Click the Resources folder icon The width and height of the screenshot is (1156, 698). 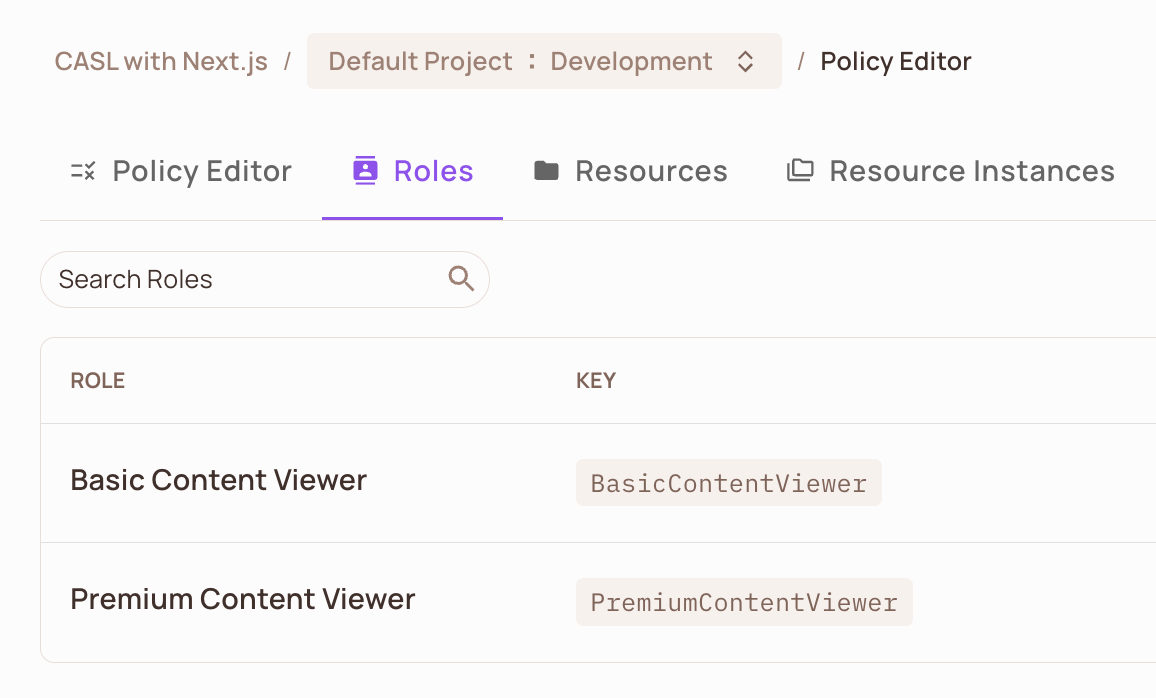pyautogui.click(x=546, y=170)
